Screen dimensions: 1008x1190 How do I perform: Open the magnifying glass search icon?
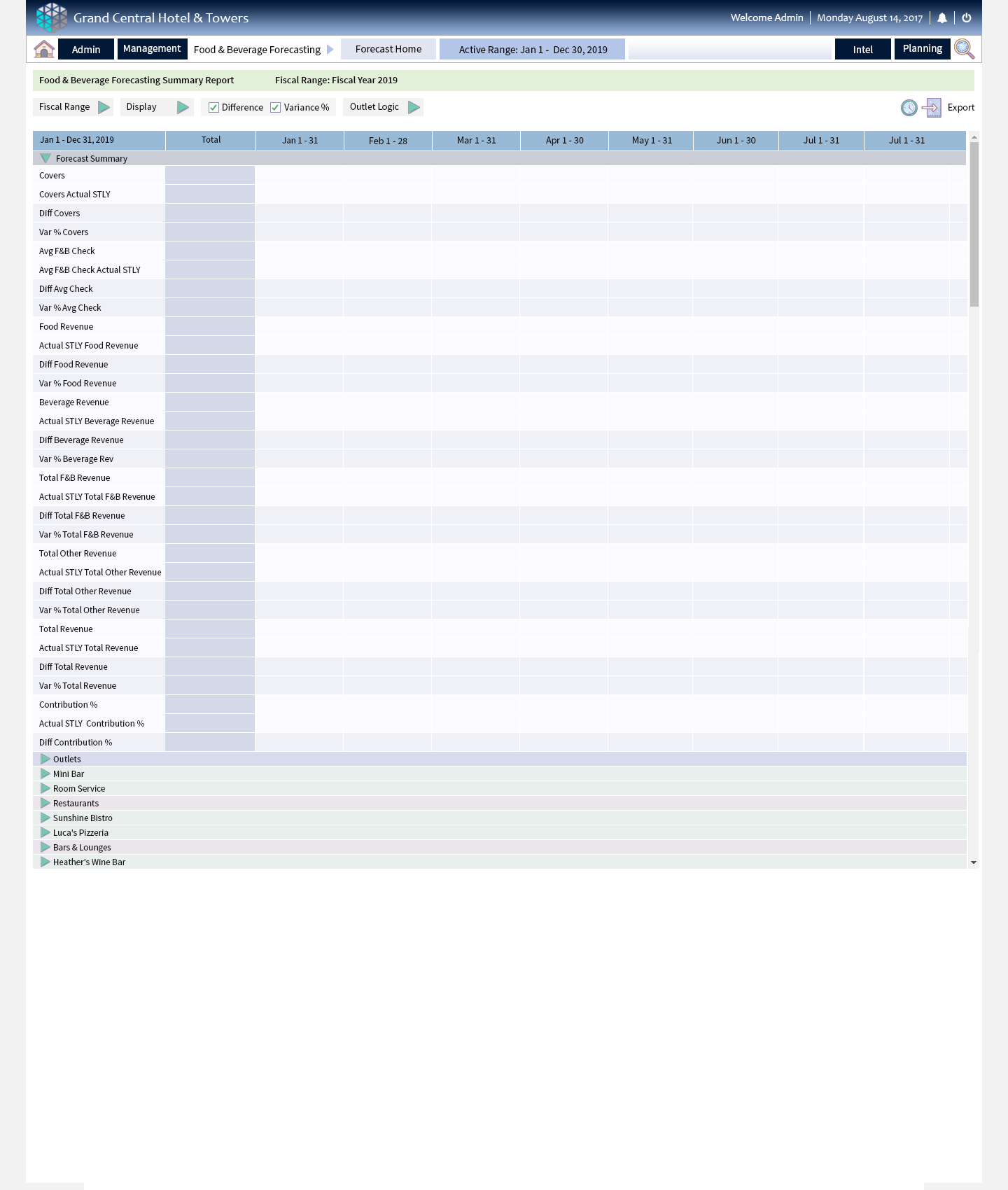pos(964,49)
